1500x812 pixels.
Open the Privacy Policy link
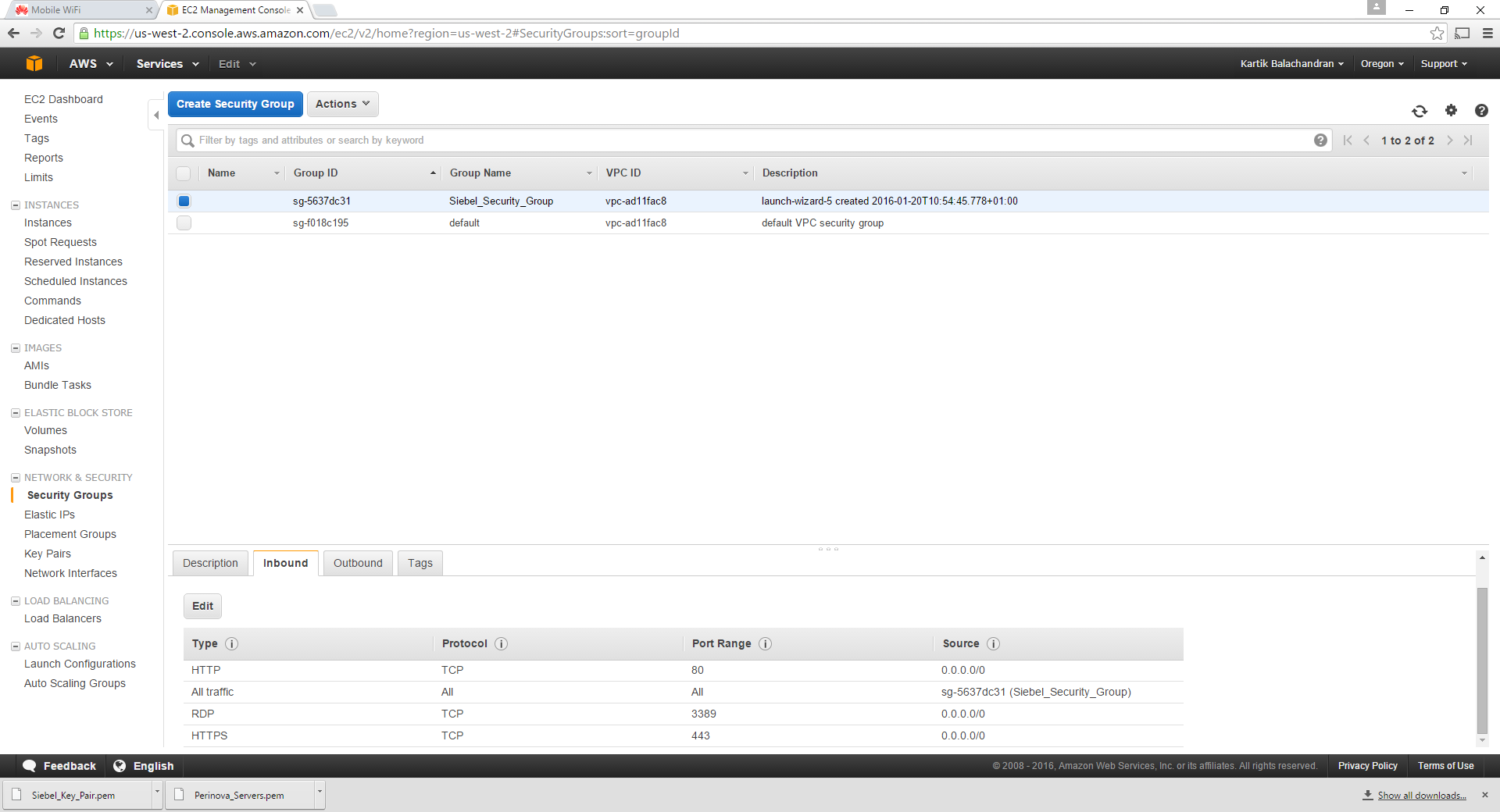1367,766
